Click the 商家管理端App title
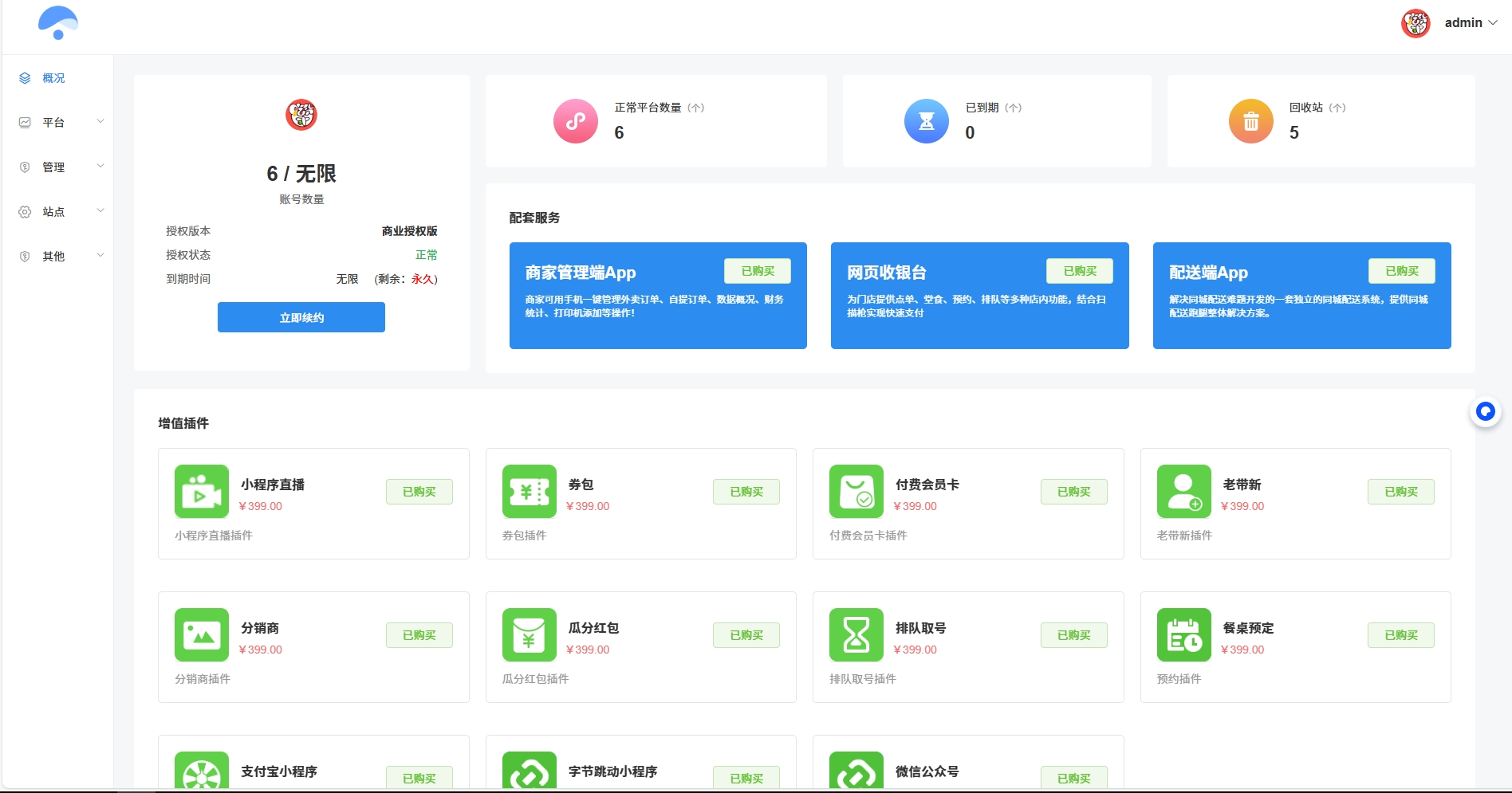 581,273
